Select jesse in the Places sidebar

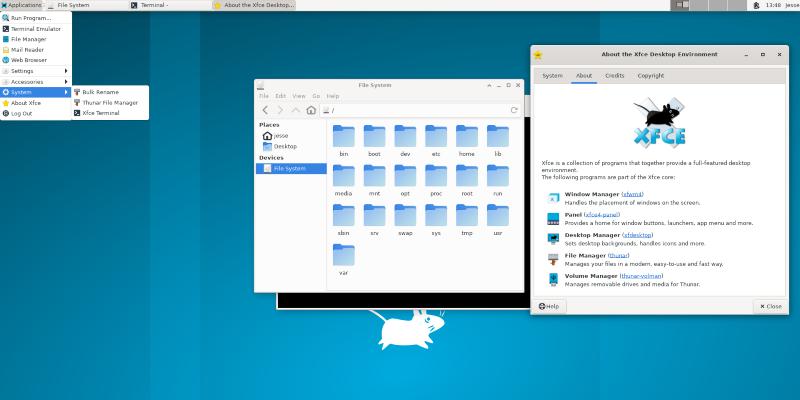click(280, 135)
